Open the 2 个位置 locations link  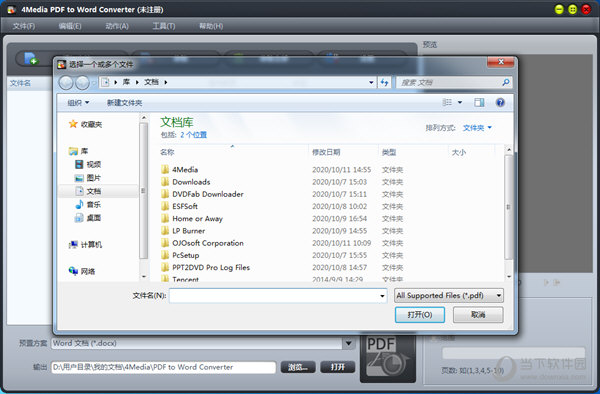[193, 135]
